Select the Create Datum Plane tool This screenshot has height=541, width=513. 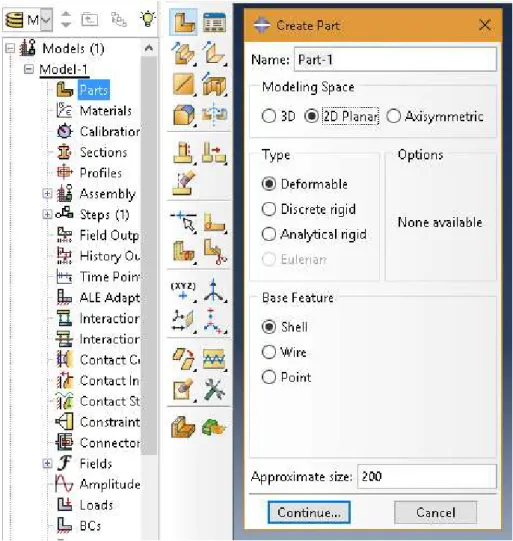(184, 321)
